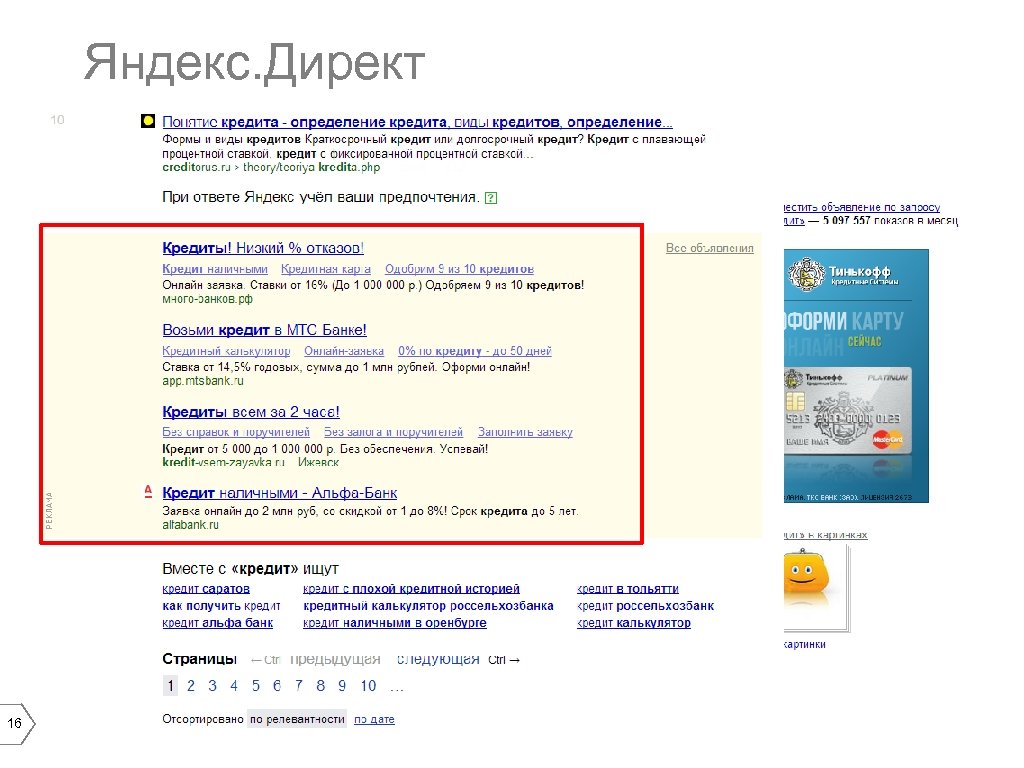Image resolution: width=1024 pixels, height=768 pixels.
Task: Open the creditorus.ru theory/teoriya kredita.php URL
Action: (x=271, y=167)
